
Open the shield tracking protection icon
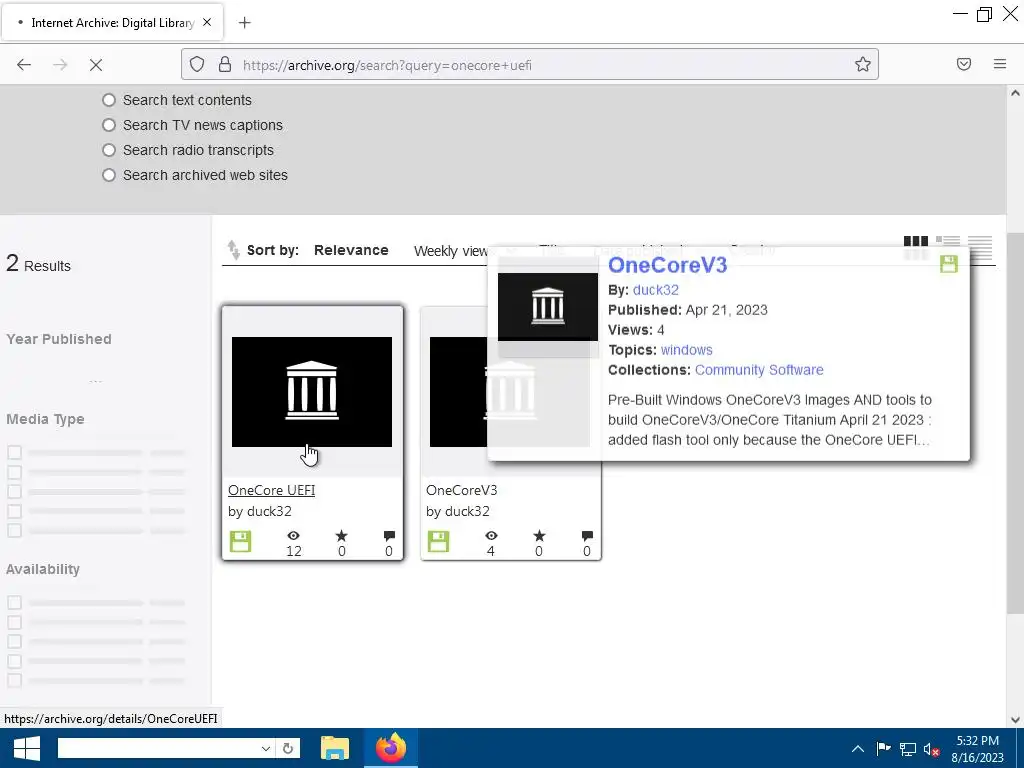[197, 64]
